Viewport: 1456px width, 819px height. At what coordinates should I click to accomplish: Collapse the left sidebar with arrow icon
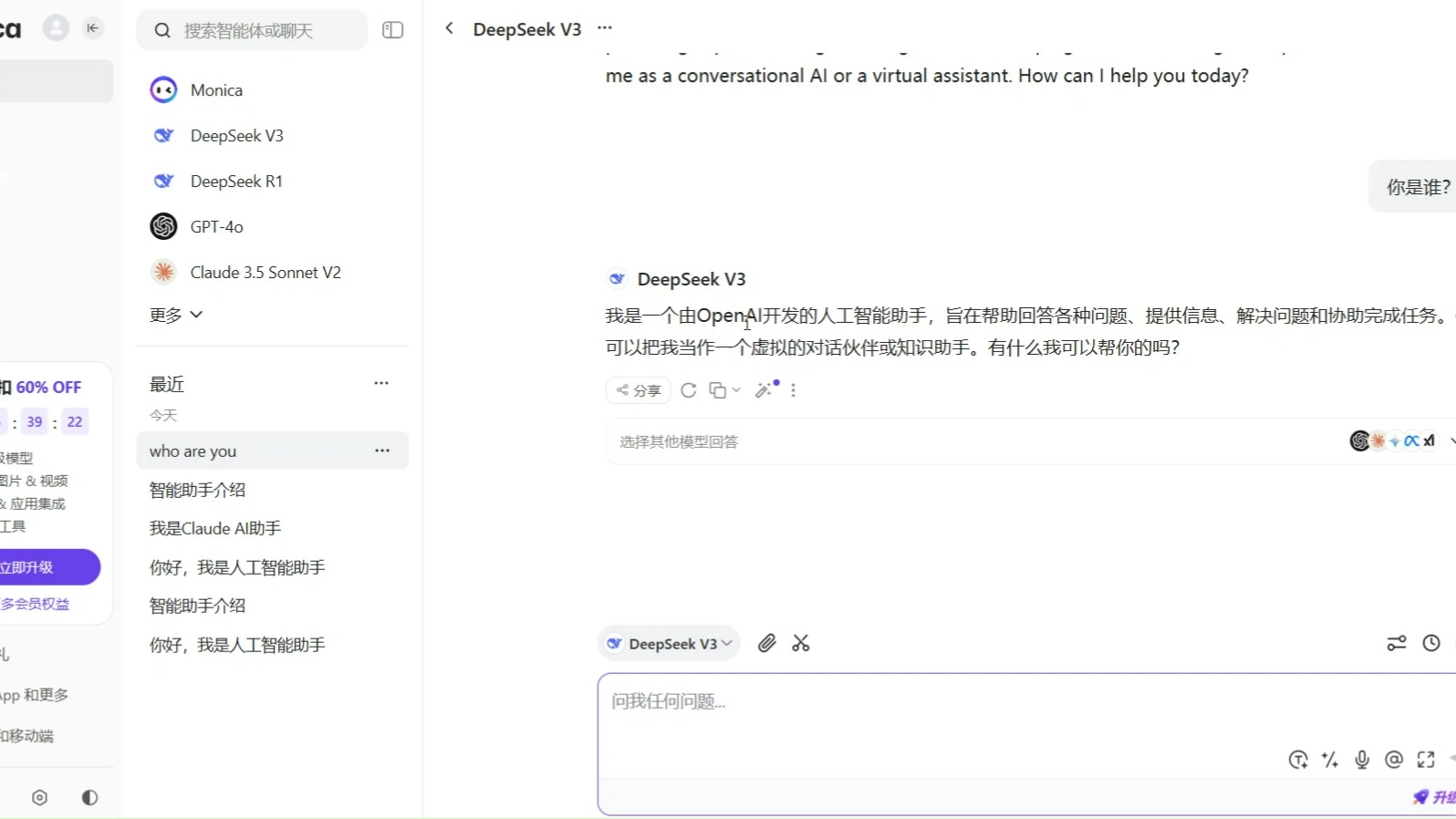(x=92, y=28)
